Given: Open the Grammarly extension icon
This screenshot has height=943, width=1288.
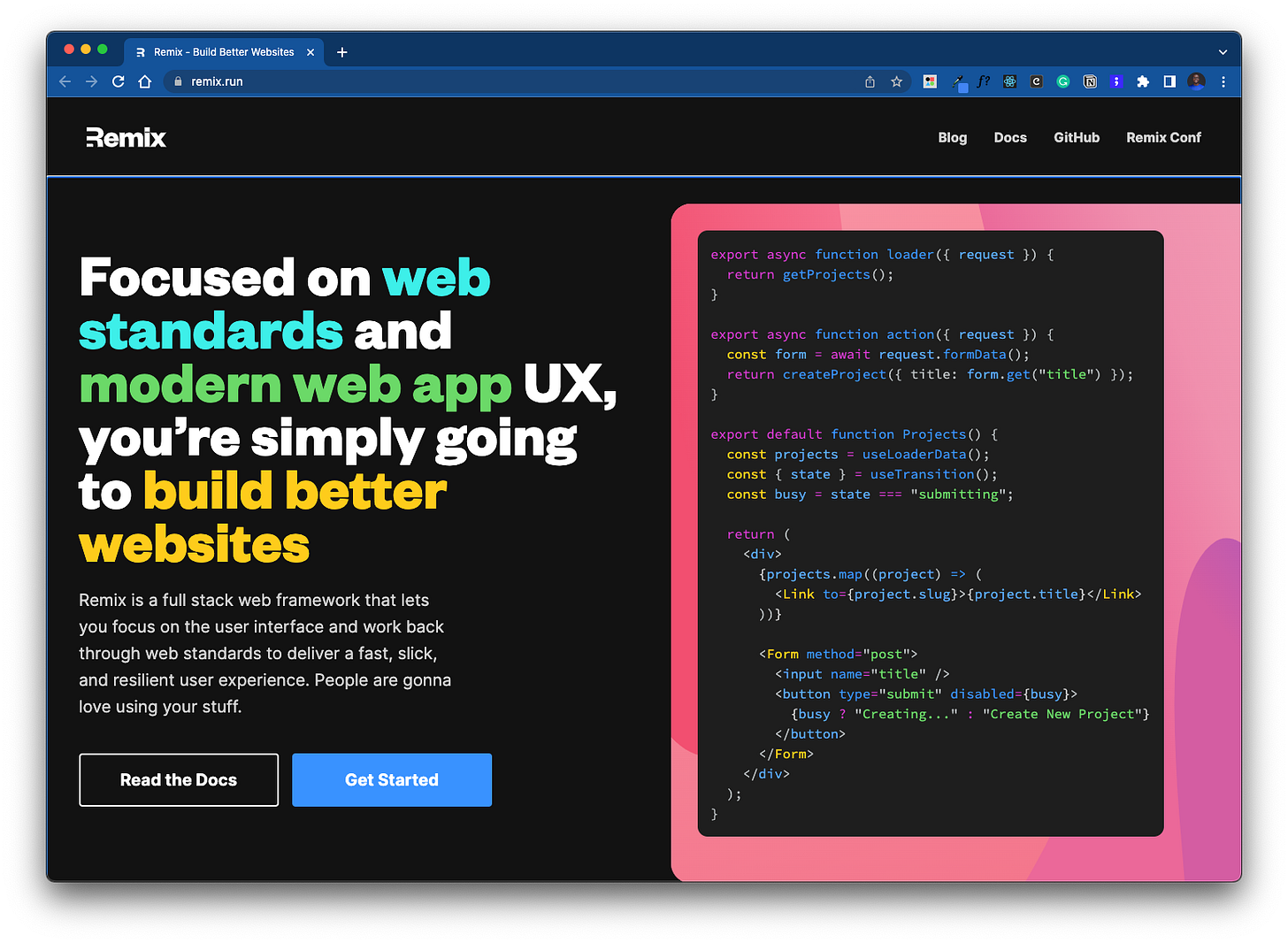Looking at the screenshot, I should [1063, 81].
